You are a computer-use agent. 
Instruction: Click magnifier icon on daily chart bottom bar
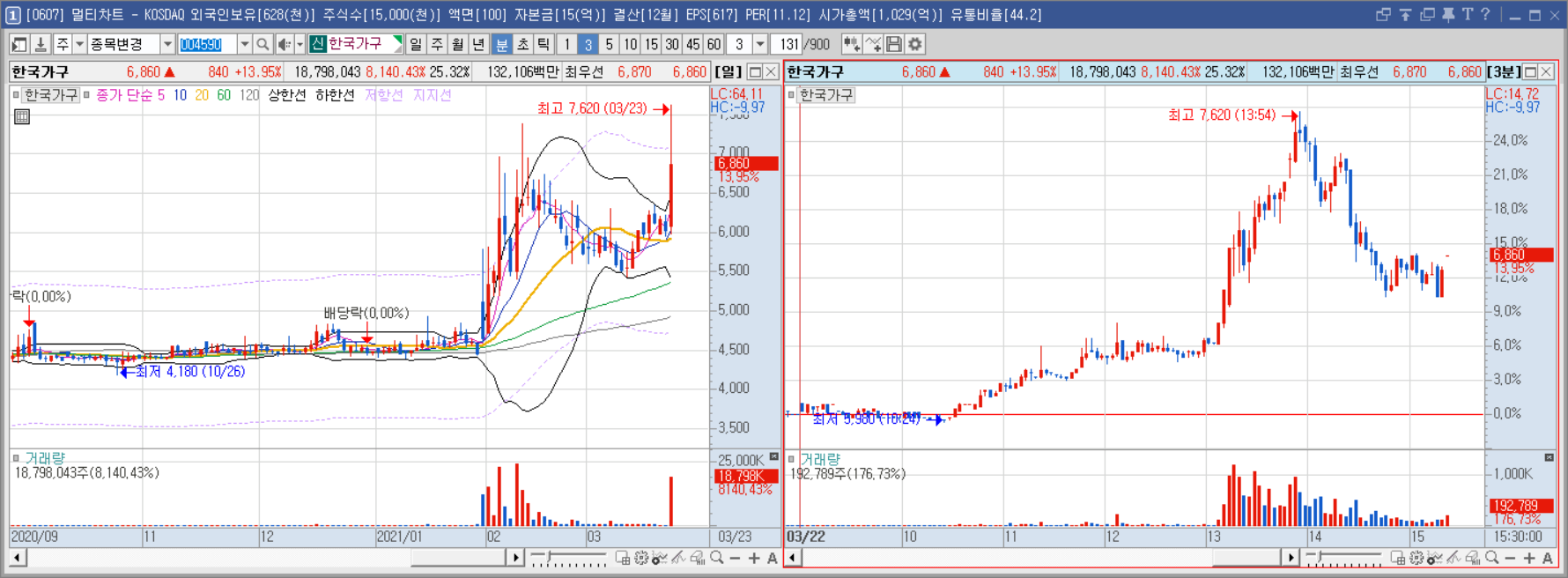pyautogui.click(x=717, y=558)
